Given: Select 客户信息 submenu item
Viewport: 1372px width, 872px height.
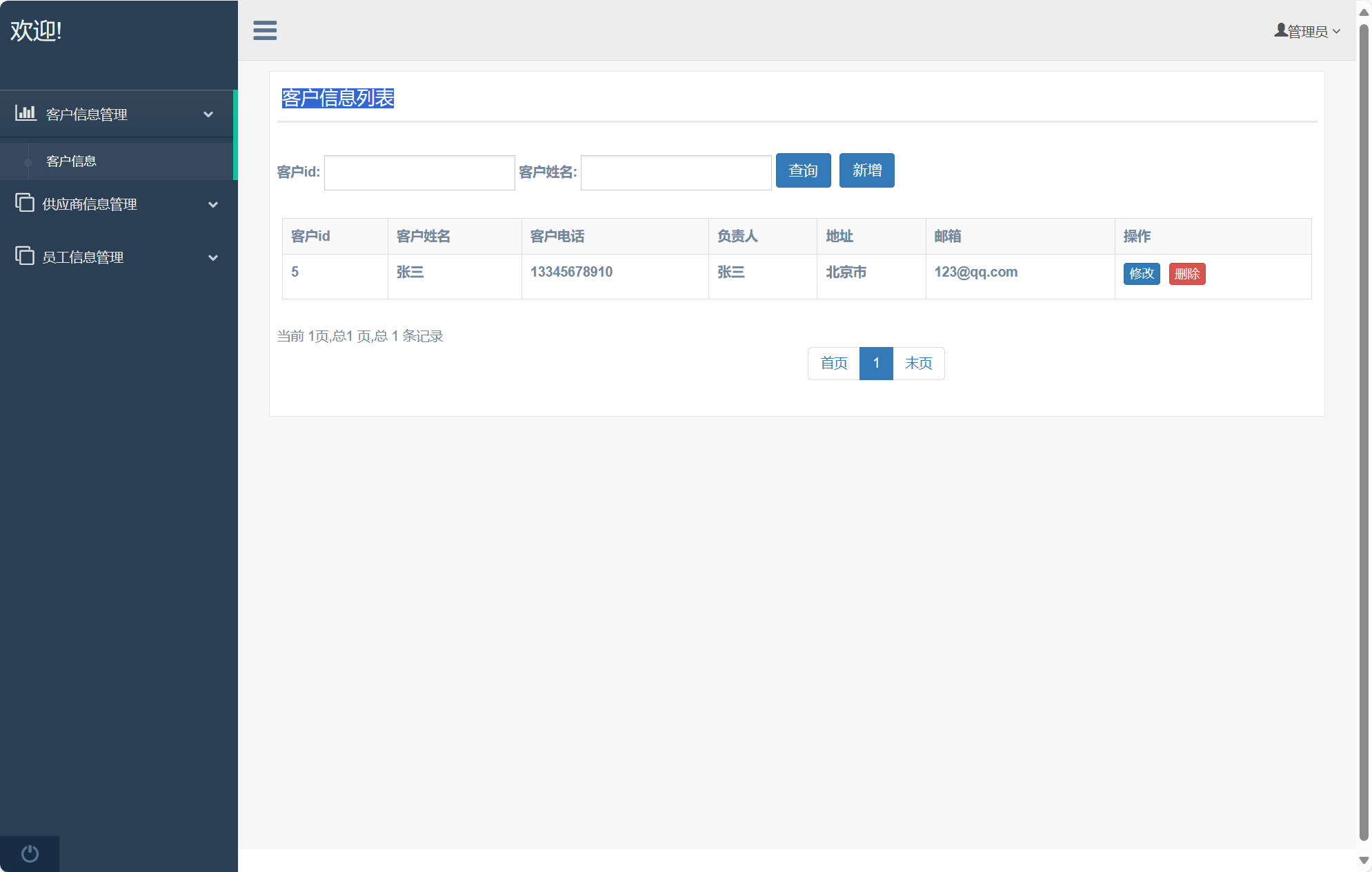Looking at the screenshot, I should tap(71, 161).
